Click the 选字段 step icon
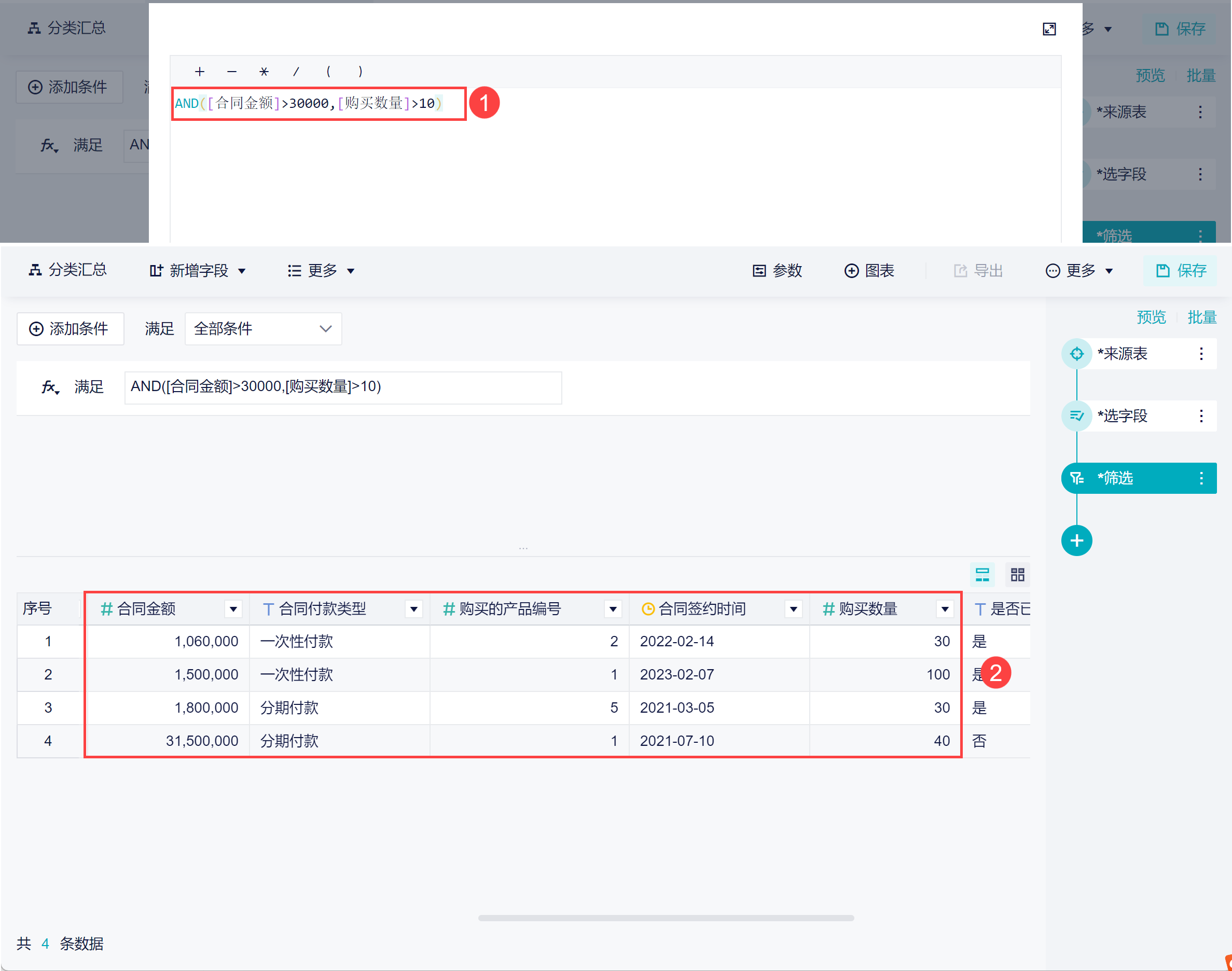 [1076, 415]
